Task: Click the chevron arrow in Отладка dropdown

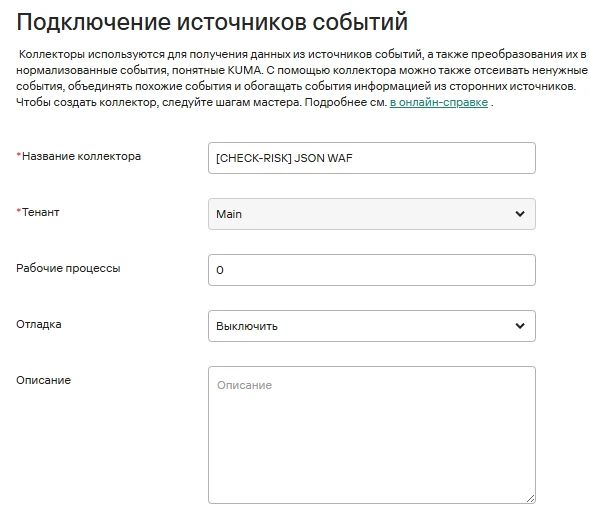Action: [520, 326]
